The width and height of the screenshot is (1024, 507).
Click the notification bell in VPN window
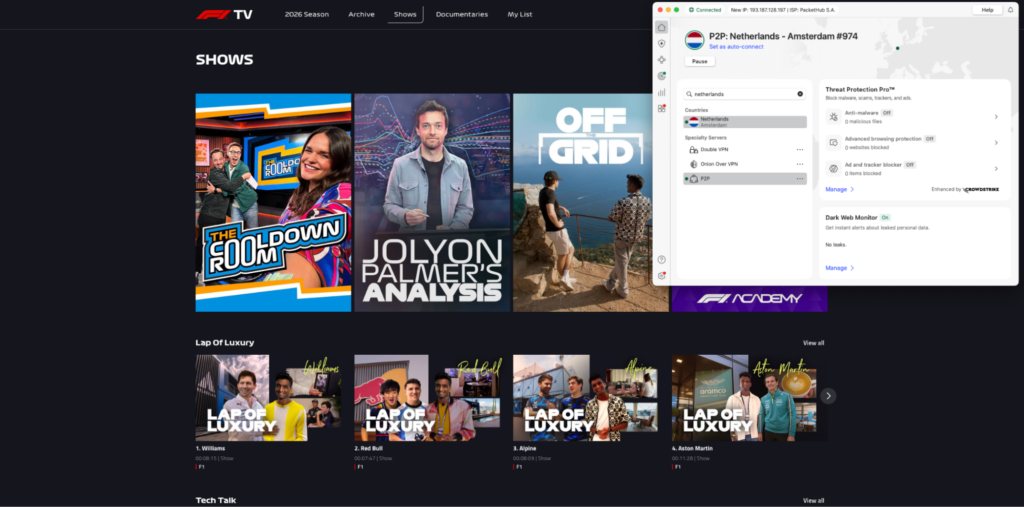tap(1011, 10)
